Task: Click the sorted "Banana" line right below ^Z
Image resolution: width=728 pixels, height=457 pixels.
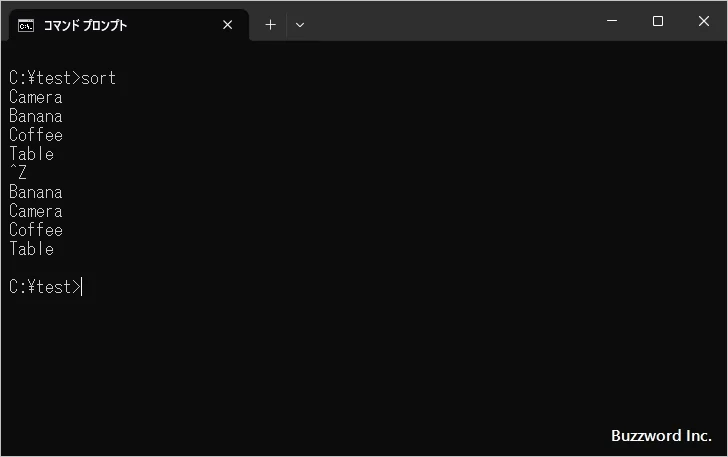Action: tap(36, 192)
